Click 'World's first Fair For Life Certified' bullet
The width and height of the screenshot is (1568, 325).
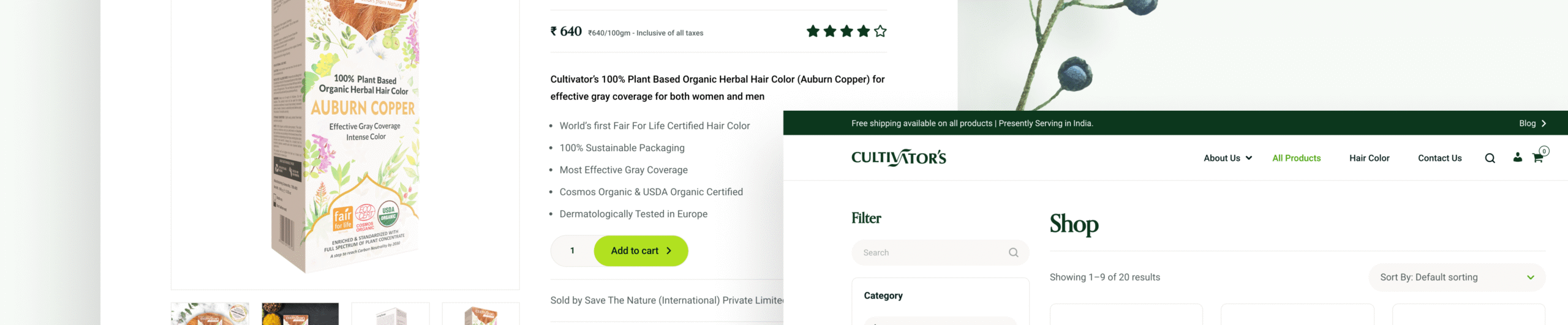[x=654, y=126]
